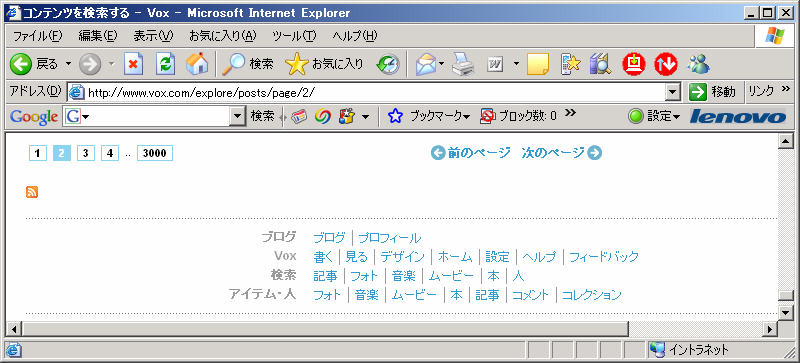Click the Stop icon with red X
The image size is (800, 363).
coord(134,64)
